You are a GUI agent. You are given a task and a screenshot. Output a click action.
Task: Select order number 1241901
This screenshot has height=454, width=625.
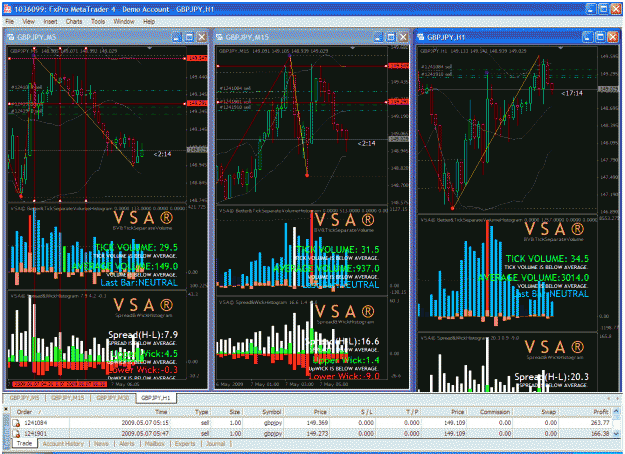pyautogui.click(x=36, y=434)
